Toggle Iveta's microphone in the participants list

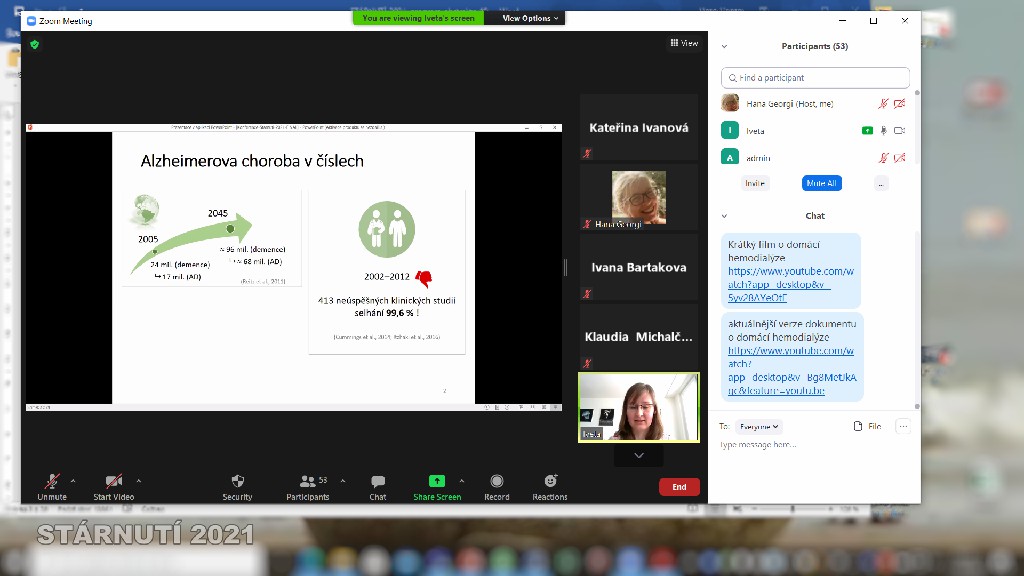883,130
